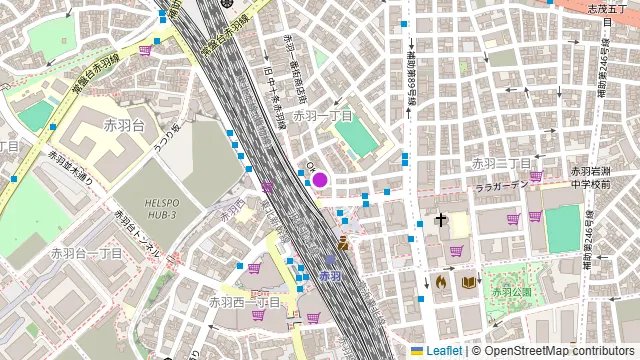Click the ララガーデン street label
Screen dimensions: 640x360
[x=502, y=186]
